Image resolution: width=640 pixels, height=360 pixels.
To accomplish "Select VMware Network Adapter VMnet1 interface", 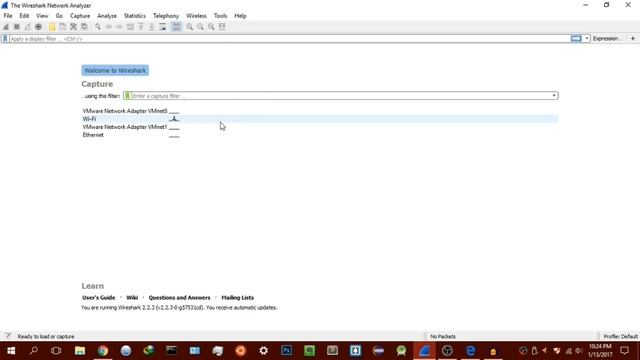I will 320,127.
